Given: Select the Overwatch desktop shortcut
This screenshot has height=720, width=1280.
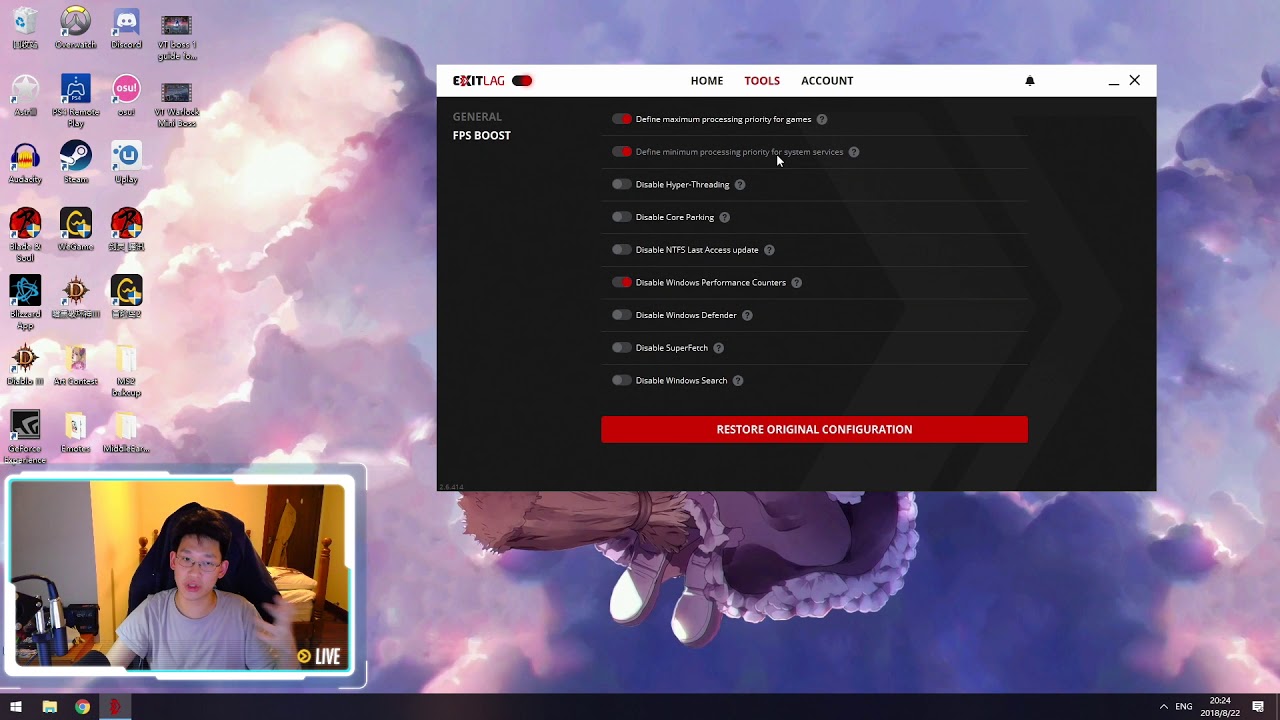Looking at the screenshot, I should point(75,28).
